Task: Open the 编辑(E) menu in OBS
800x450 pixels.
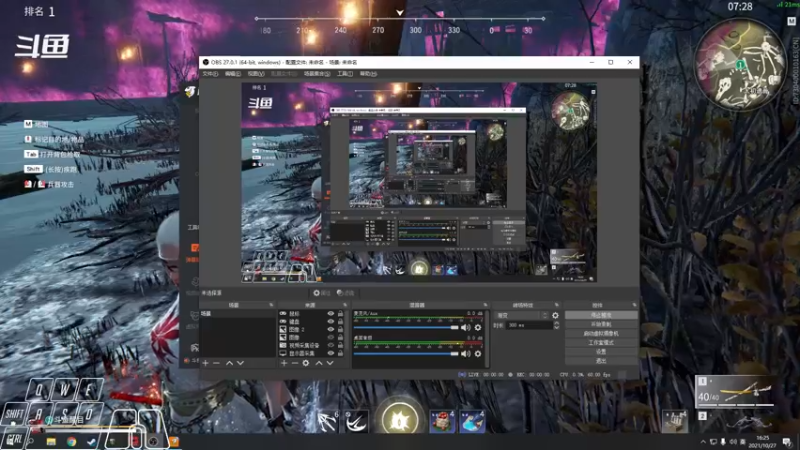Action: (x=233, y=74)
